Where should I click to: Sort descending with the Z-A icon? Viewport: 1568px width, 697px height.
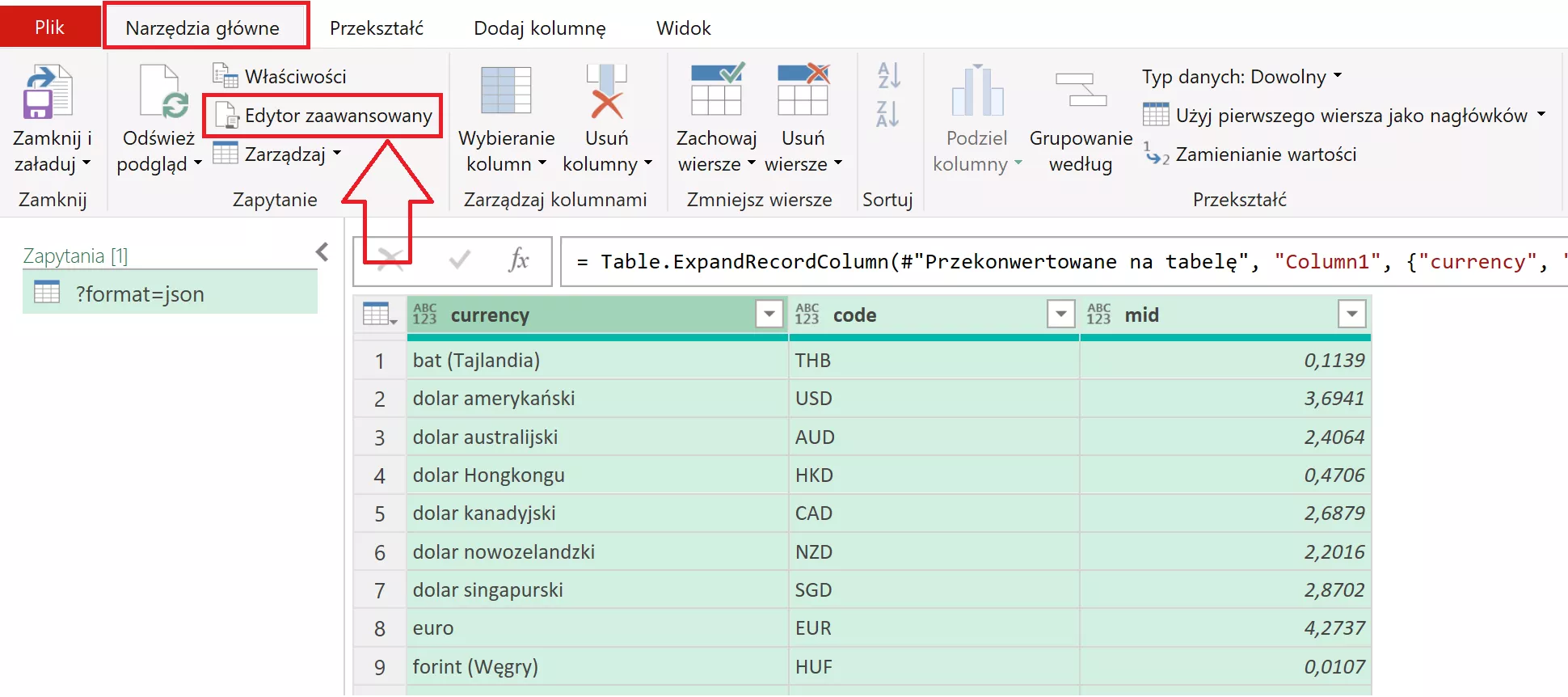pyautogui.click(x=888, y=114)
